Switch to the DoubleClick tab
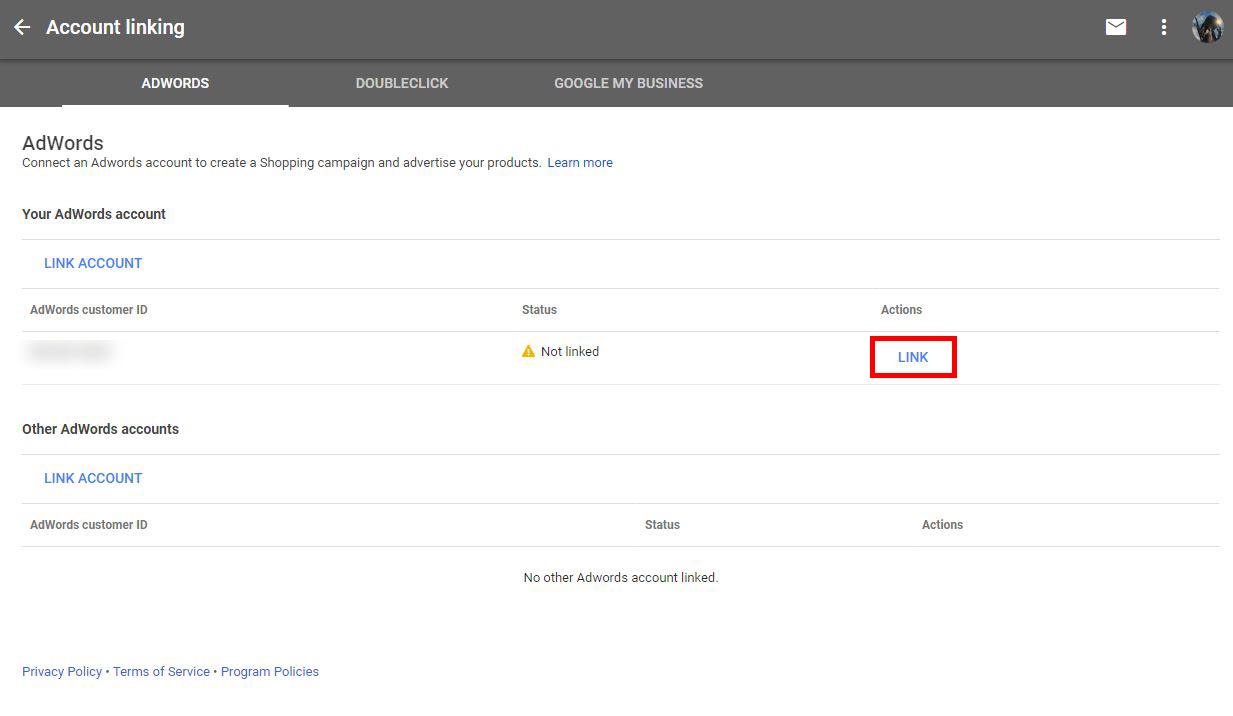Image resolution: width=1233 pixels, height=716 pixels. coord(402,83)
